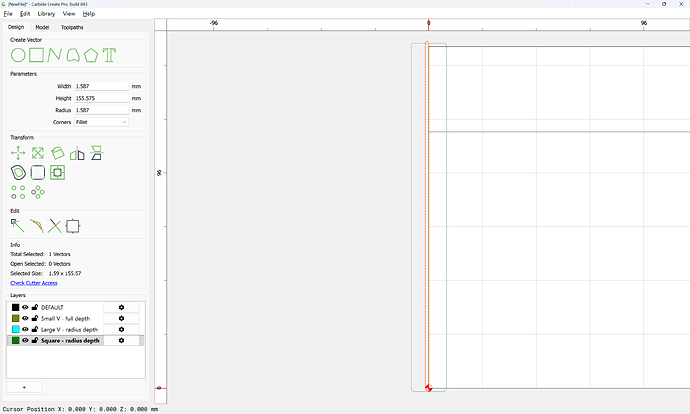Select the Small V - full depth layer name
Viewport: 690px width, 414px height.
tap(66, 319)
